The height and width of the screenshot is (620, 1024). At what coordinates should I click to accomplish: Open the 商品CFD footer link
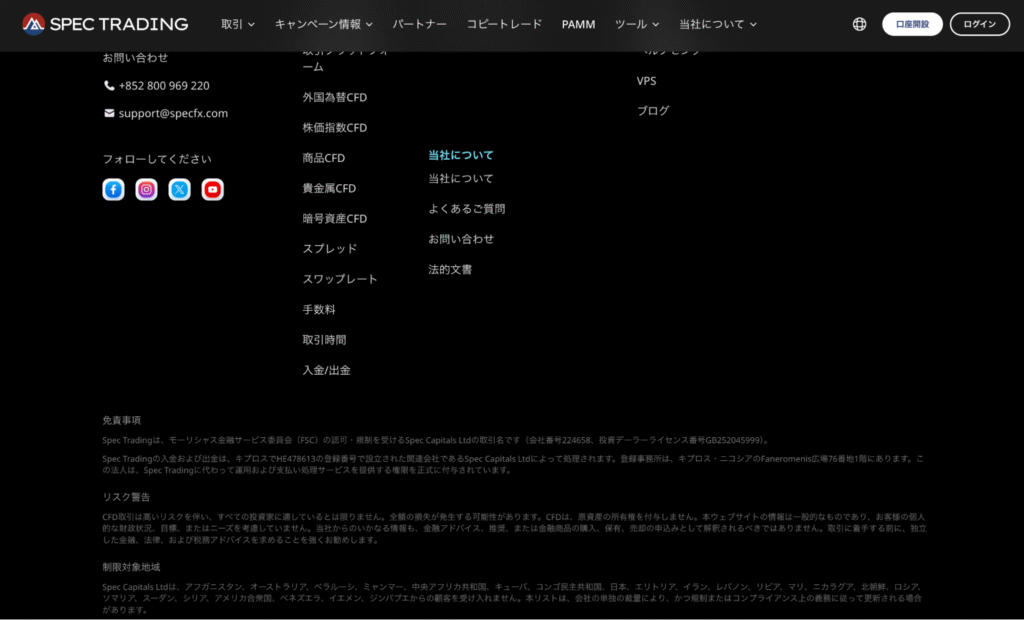coord(323,158)
